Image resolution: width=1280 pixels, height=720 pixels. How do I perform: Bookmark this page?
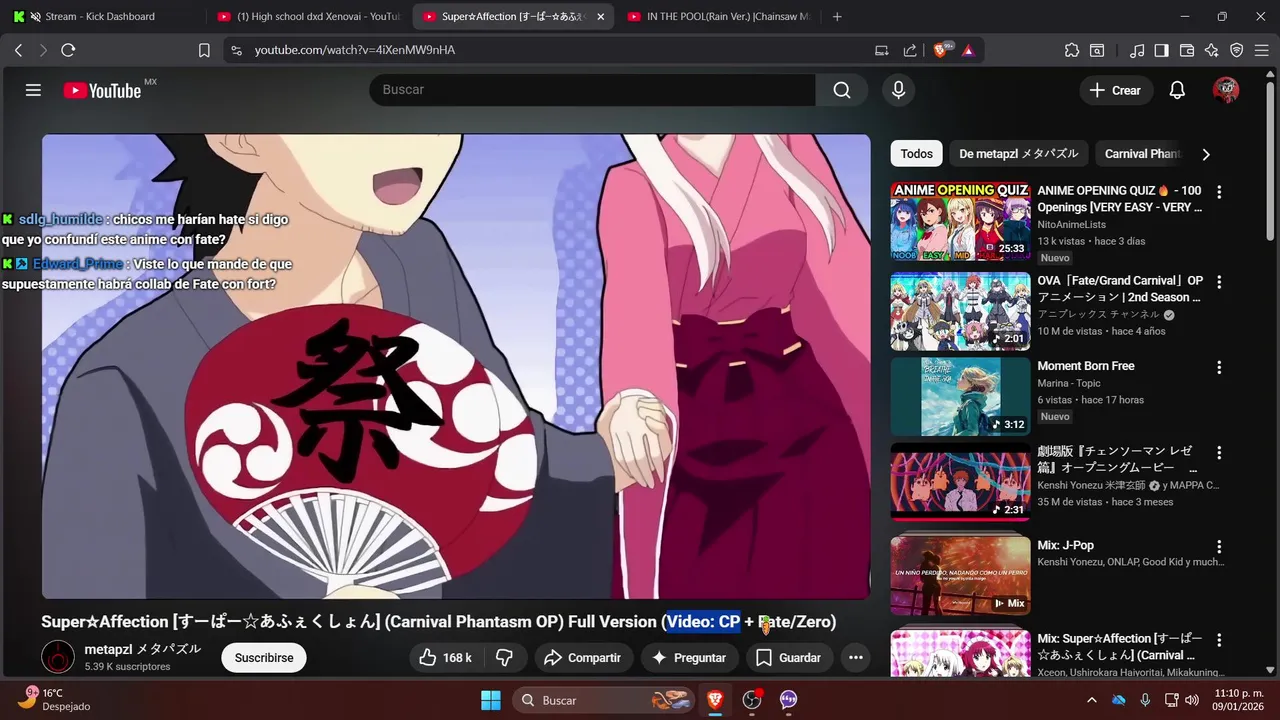tap(204, 50)
